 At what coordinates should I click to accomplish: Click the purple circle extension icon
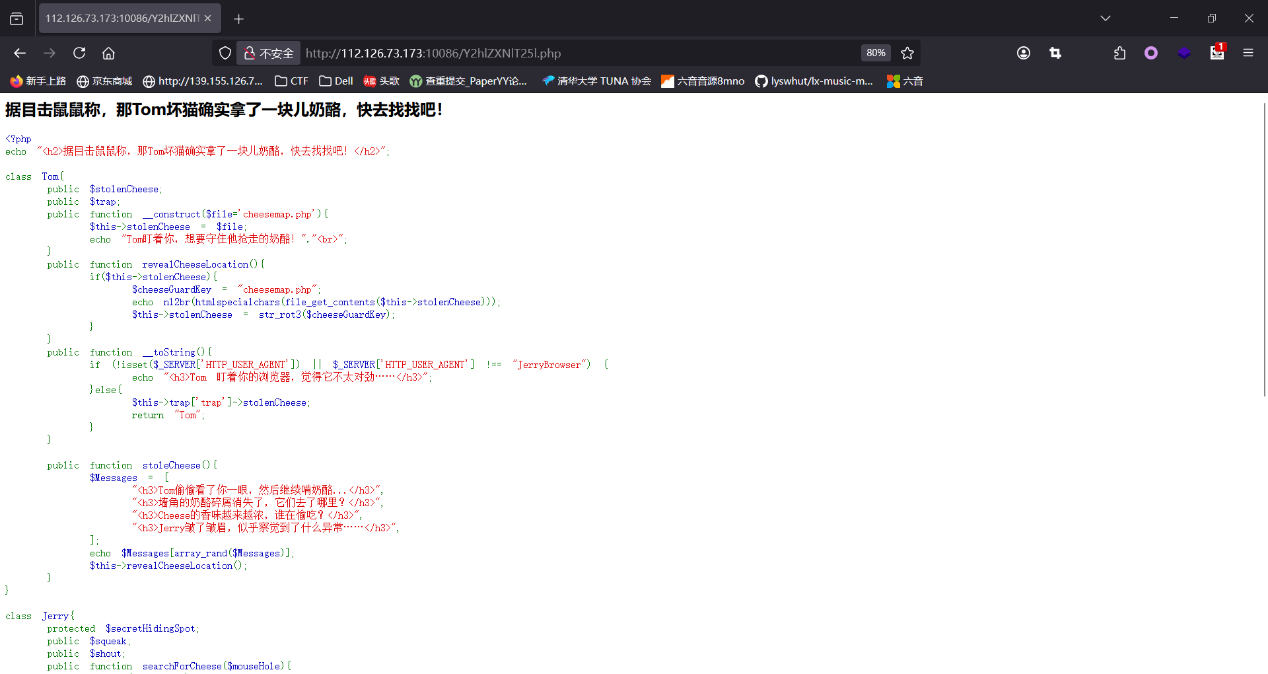tap(1151, 53)
